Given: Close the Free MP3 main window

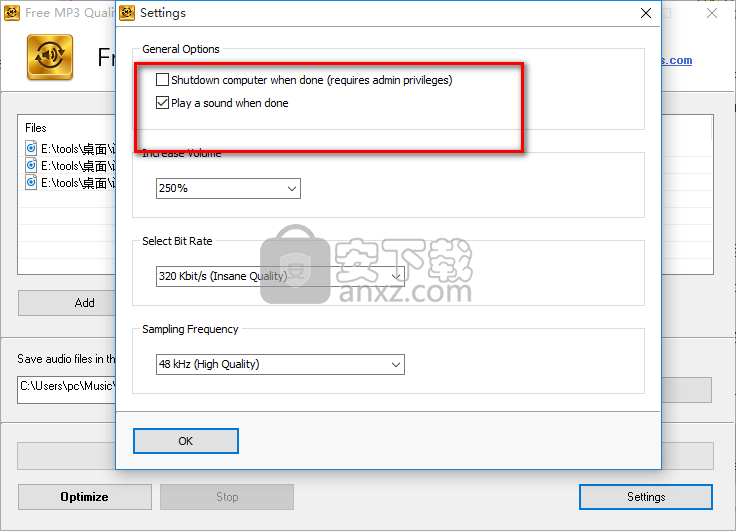Looking at the screenshot, I should pos(712,13).
